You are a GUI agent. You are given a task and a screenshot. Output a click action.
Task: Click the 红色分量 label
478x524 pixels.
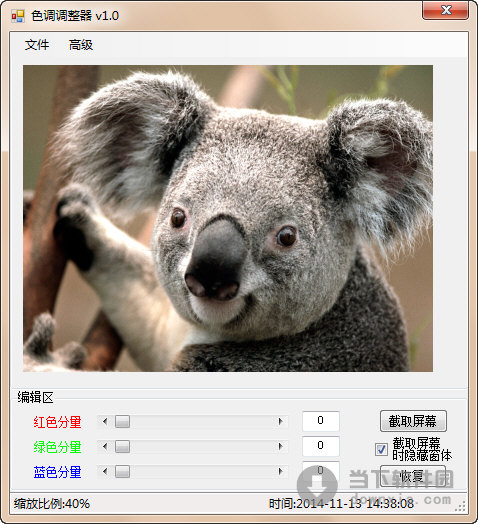(x=57, y=422)
